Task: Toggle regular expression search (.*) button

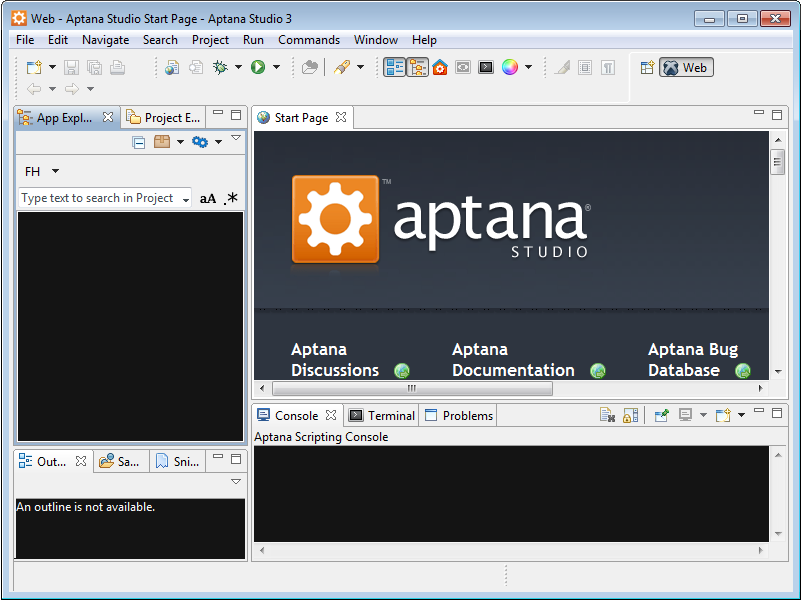Action: (x=231, y=199)
